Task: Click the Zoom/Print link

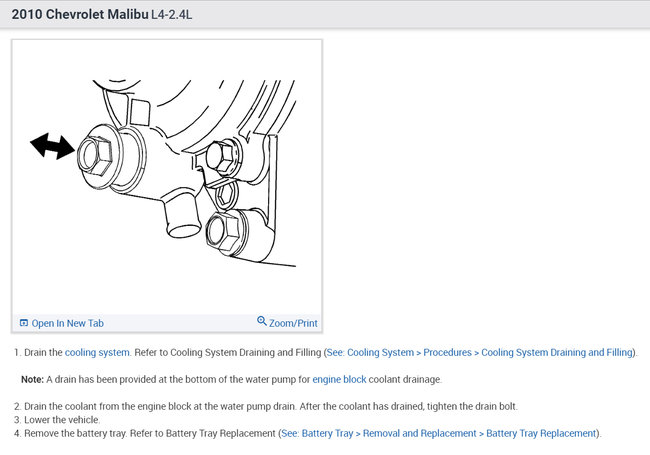Action: pyautogui.click(x=293, y=323)
